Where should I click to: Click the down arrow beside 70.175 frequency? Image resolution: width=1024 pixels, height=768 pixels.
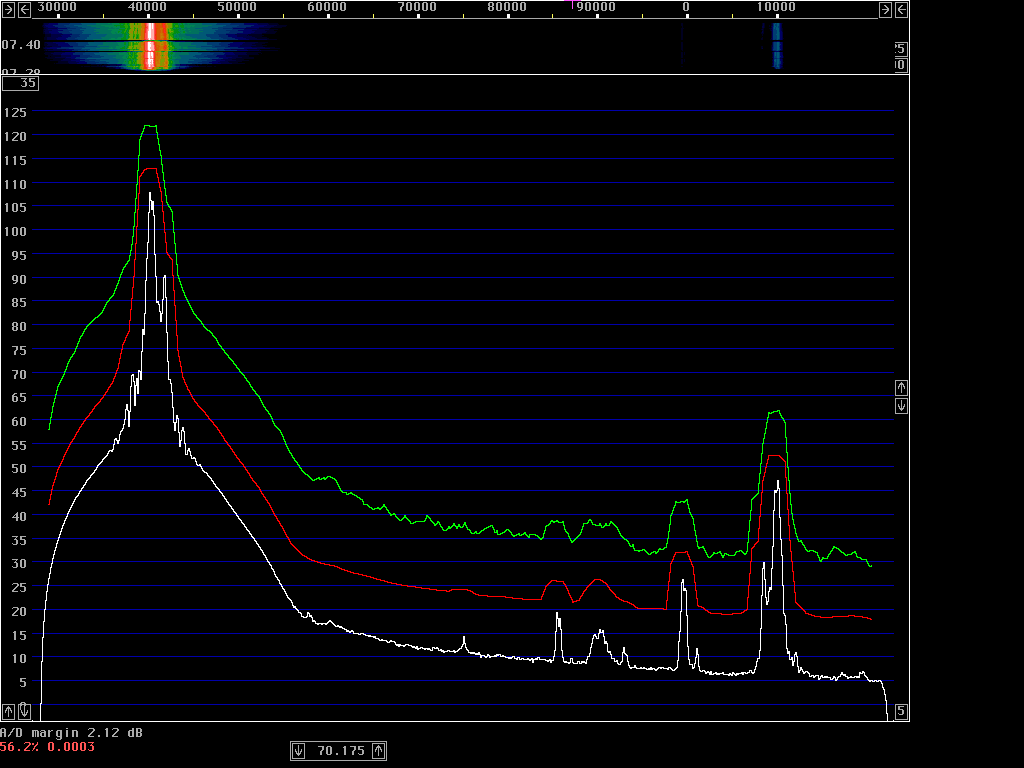click(298, 750)
